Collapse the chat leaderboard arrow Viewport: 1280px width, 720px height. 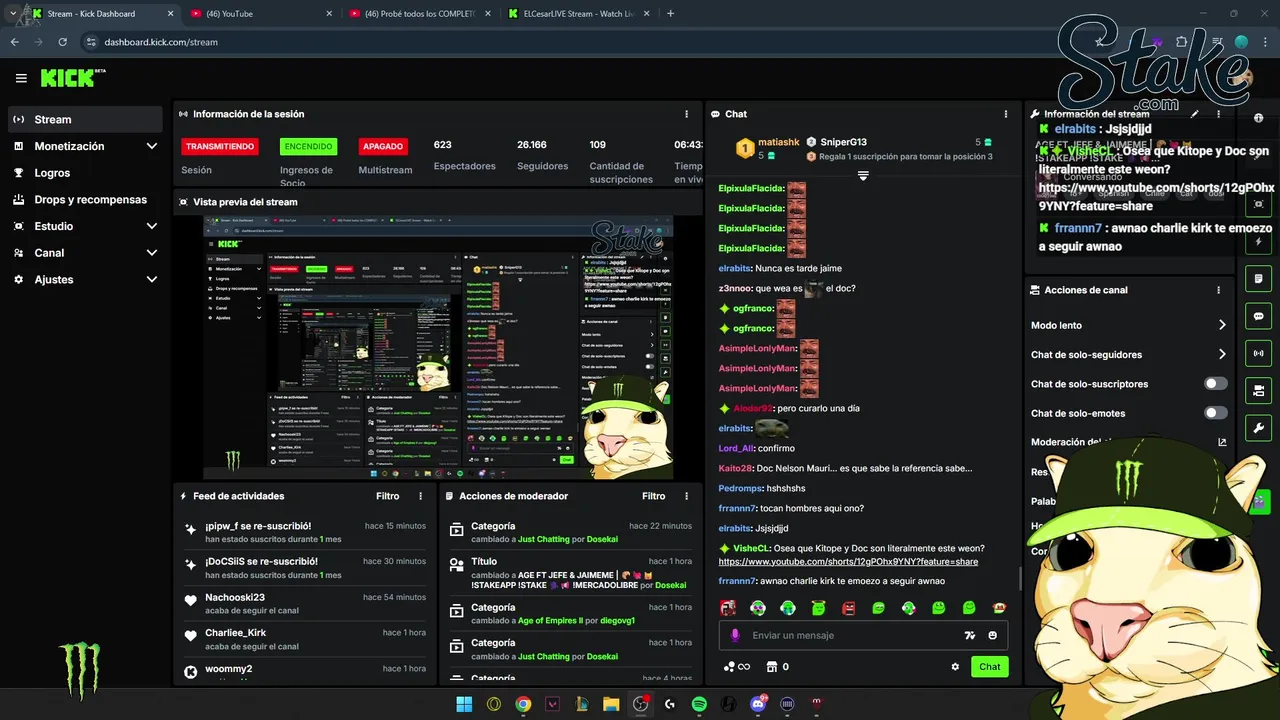863,175
